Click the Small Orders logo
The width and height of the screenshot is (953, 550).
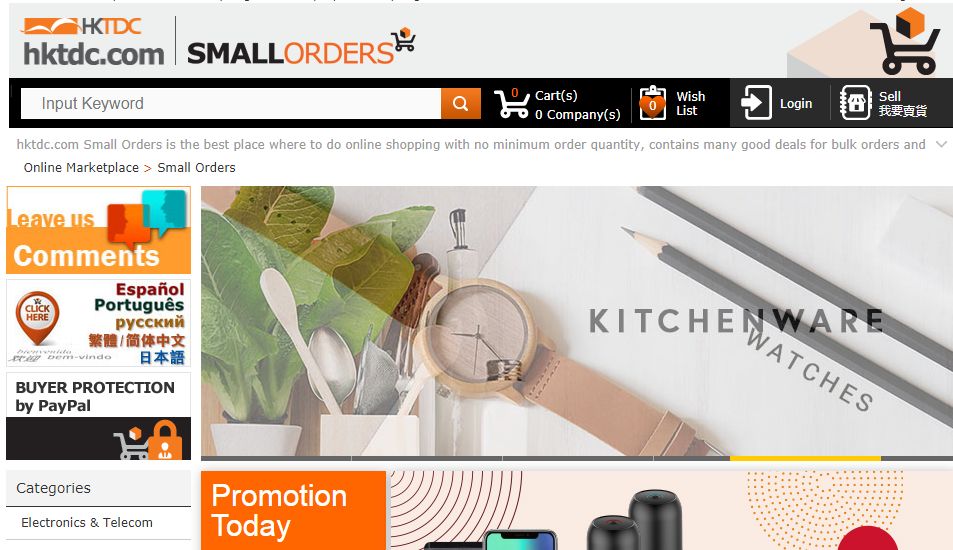click(x=301, y=46)
